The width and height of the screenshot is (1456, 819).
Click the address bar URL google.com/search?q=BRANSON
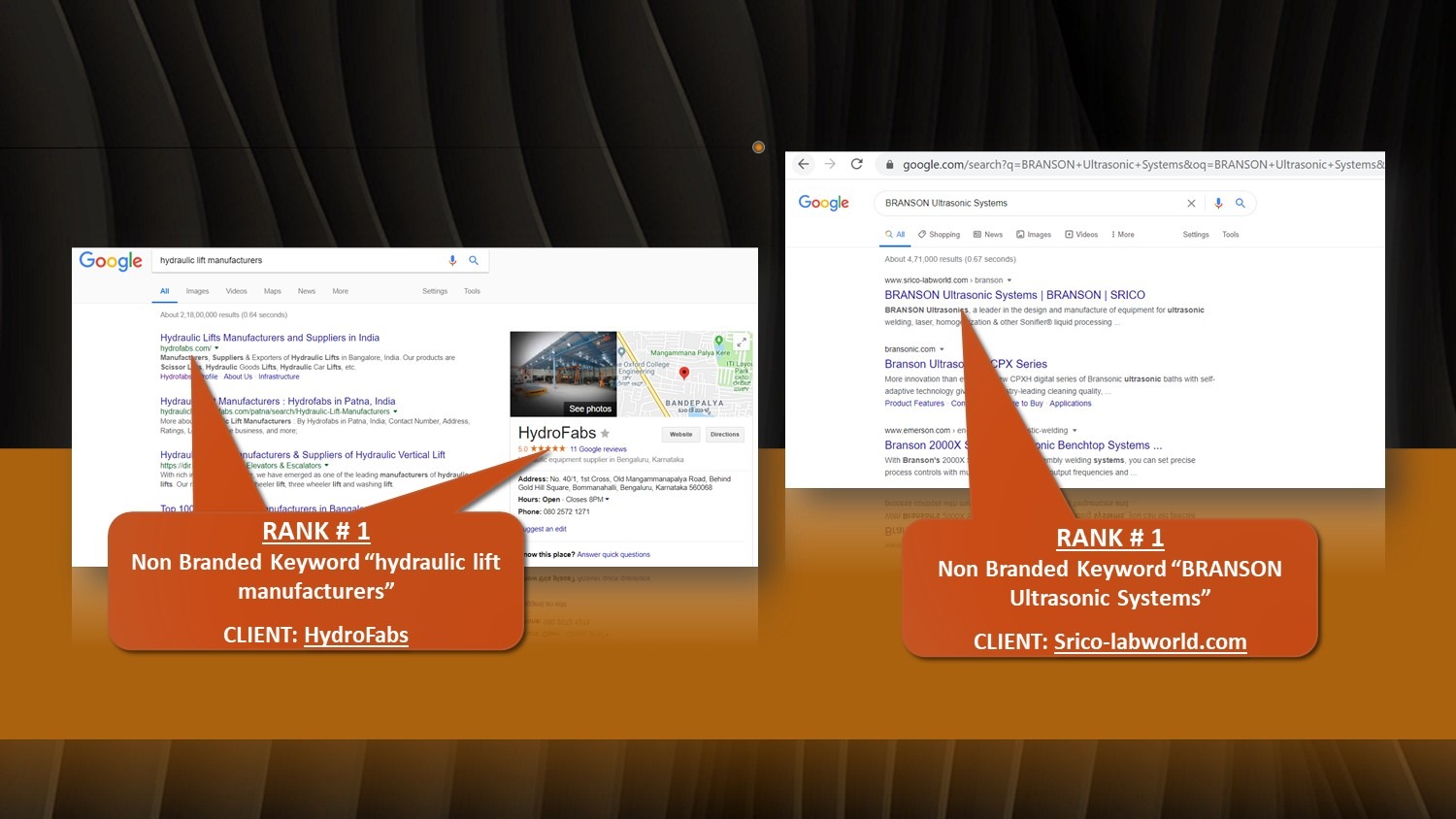1142,165
